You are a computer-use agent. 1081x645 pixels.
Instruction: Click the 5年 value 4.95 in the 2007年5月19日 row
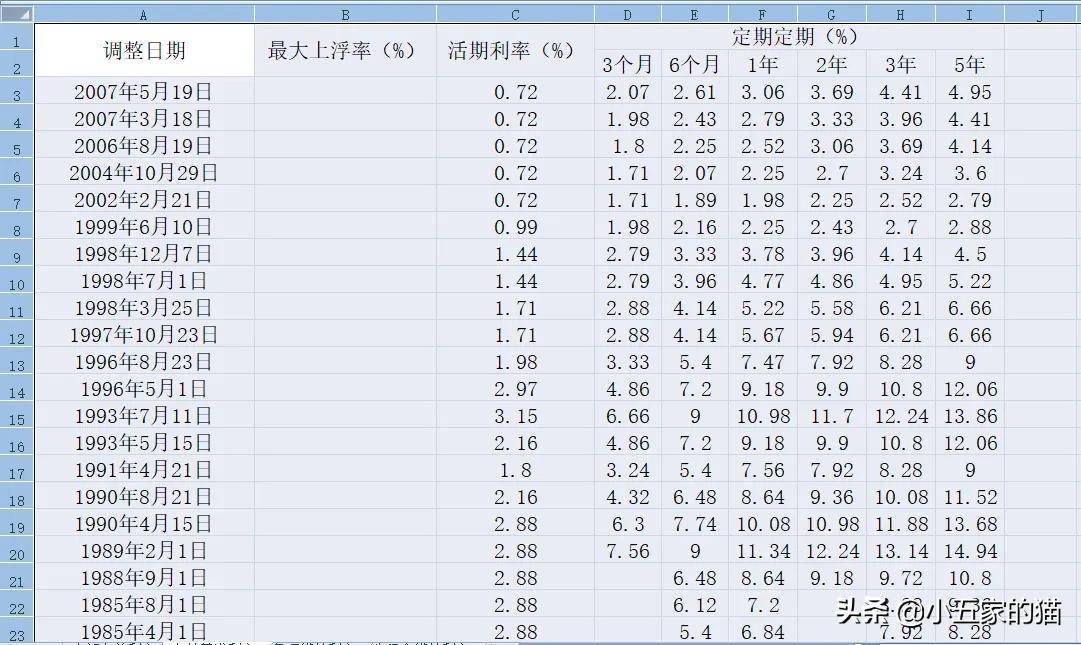pos(969,91)
